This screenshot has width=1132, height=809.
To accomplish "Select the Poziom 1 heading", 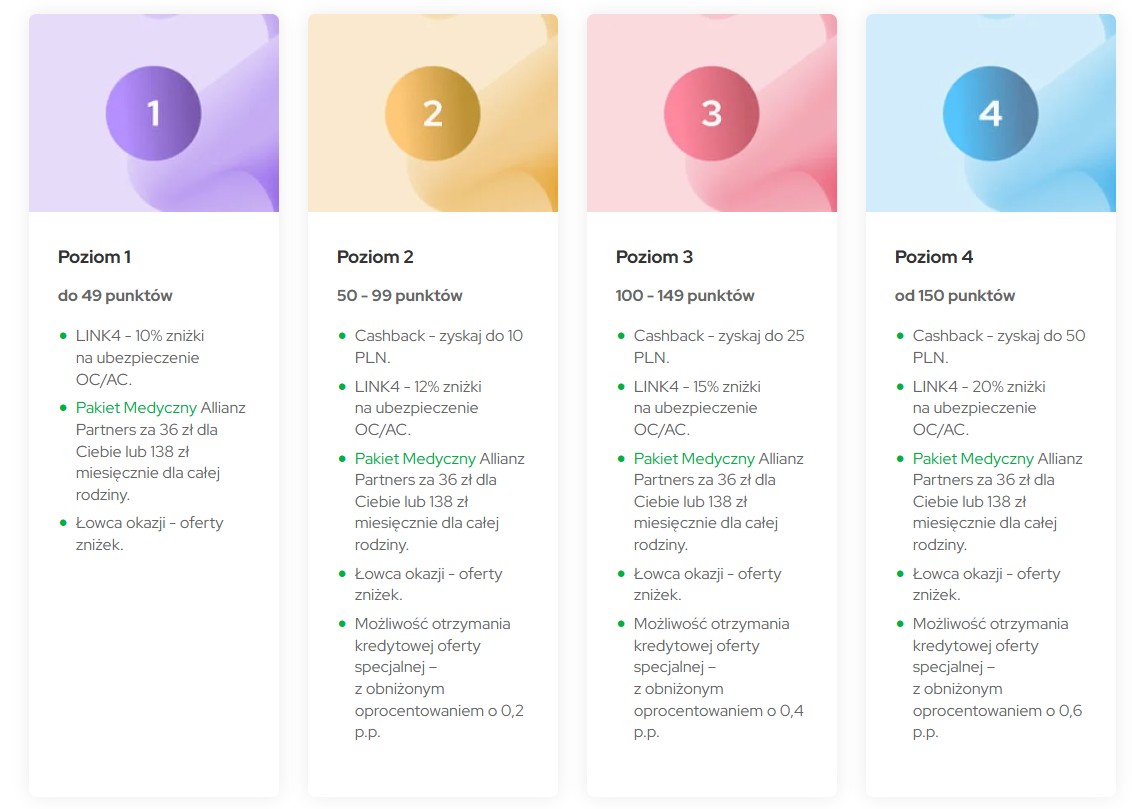I will (x=94, y=257).
